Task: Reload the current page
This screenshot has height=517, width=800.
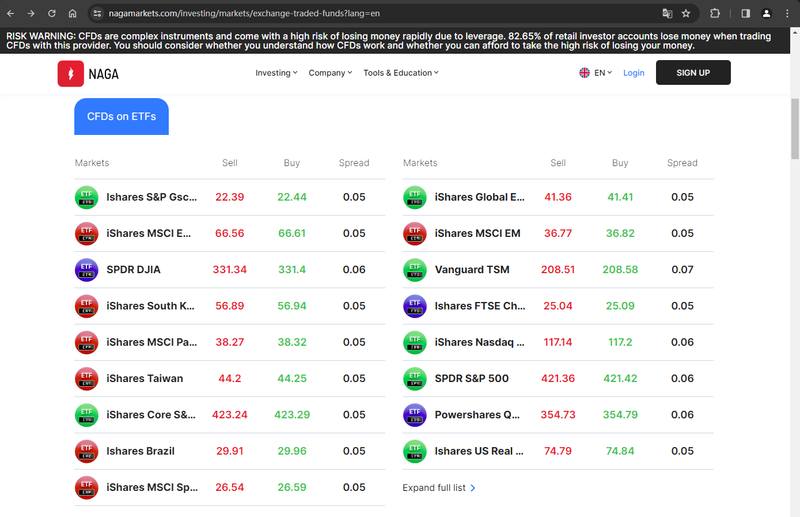Action: [x=52, y=13]
